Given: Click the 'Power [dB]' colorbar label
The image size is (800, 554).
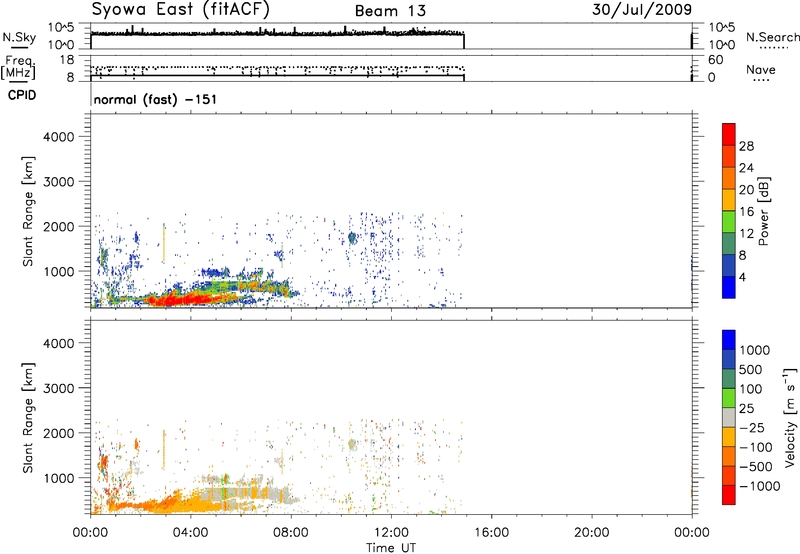Looking at the screenshot, I should click(x=764, y=211).
